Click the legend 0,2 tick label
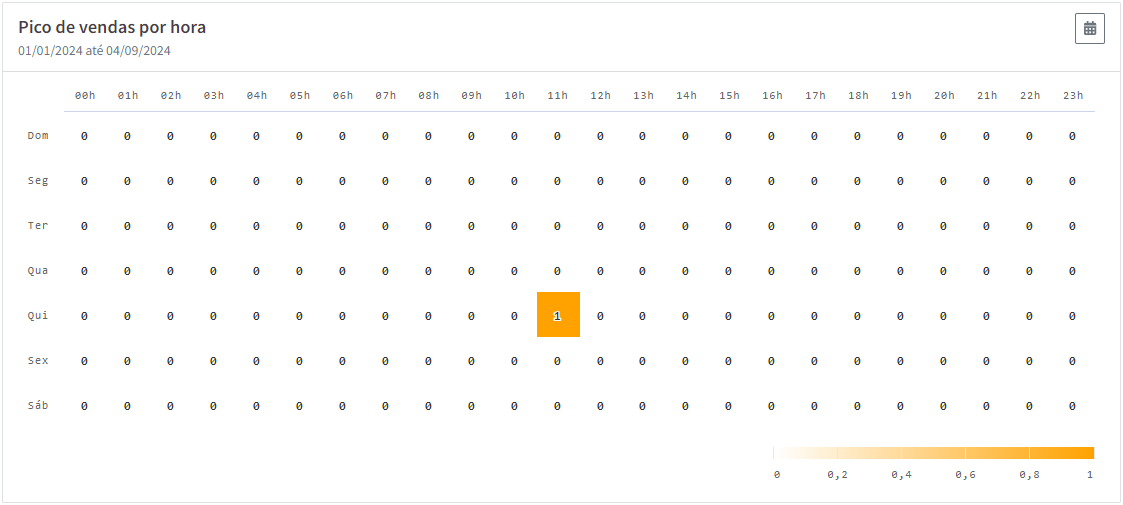 pos(837,475)
